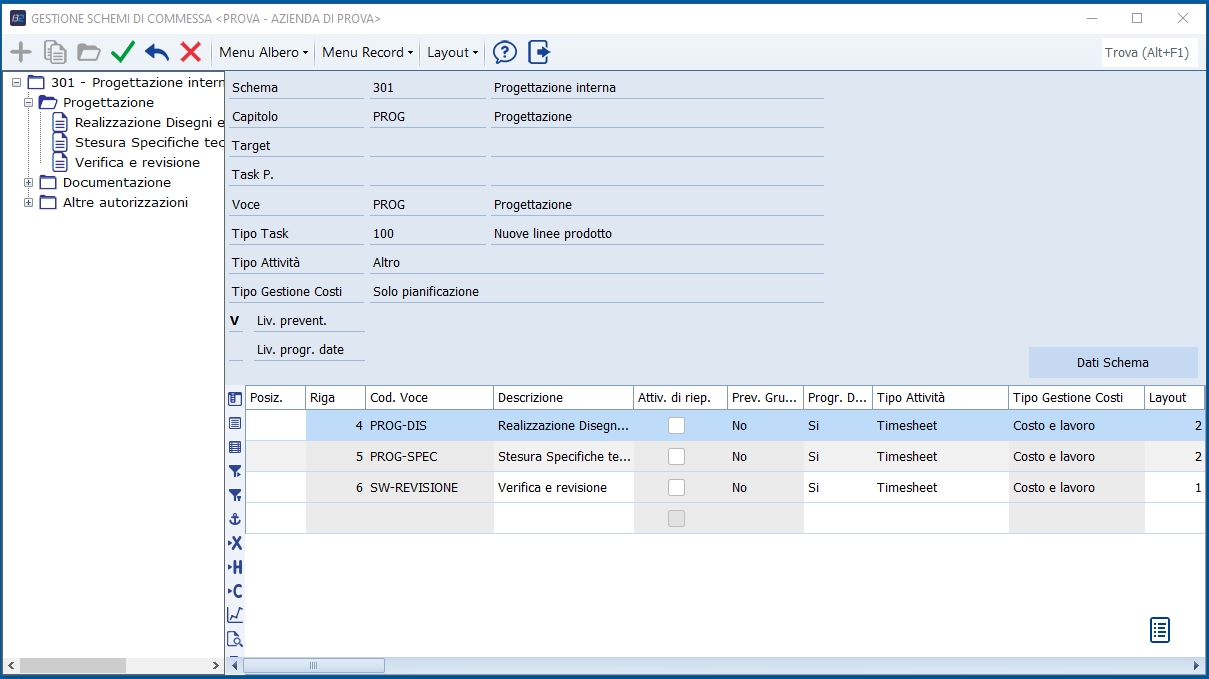Image resolution: width=1209 pixels, height=679 pixels.
Task: Toggle Attiv. di riep. checkbox for PROG-DIS row
Action: click(677, 425)
